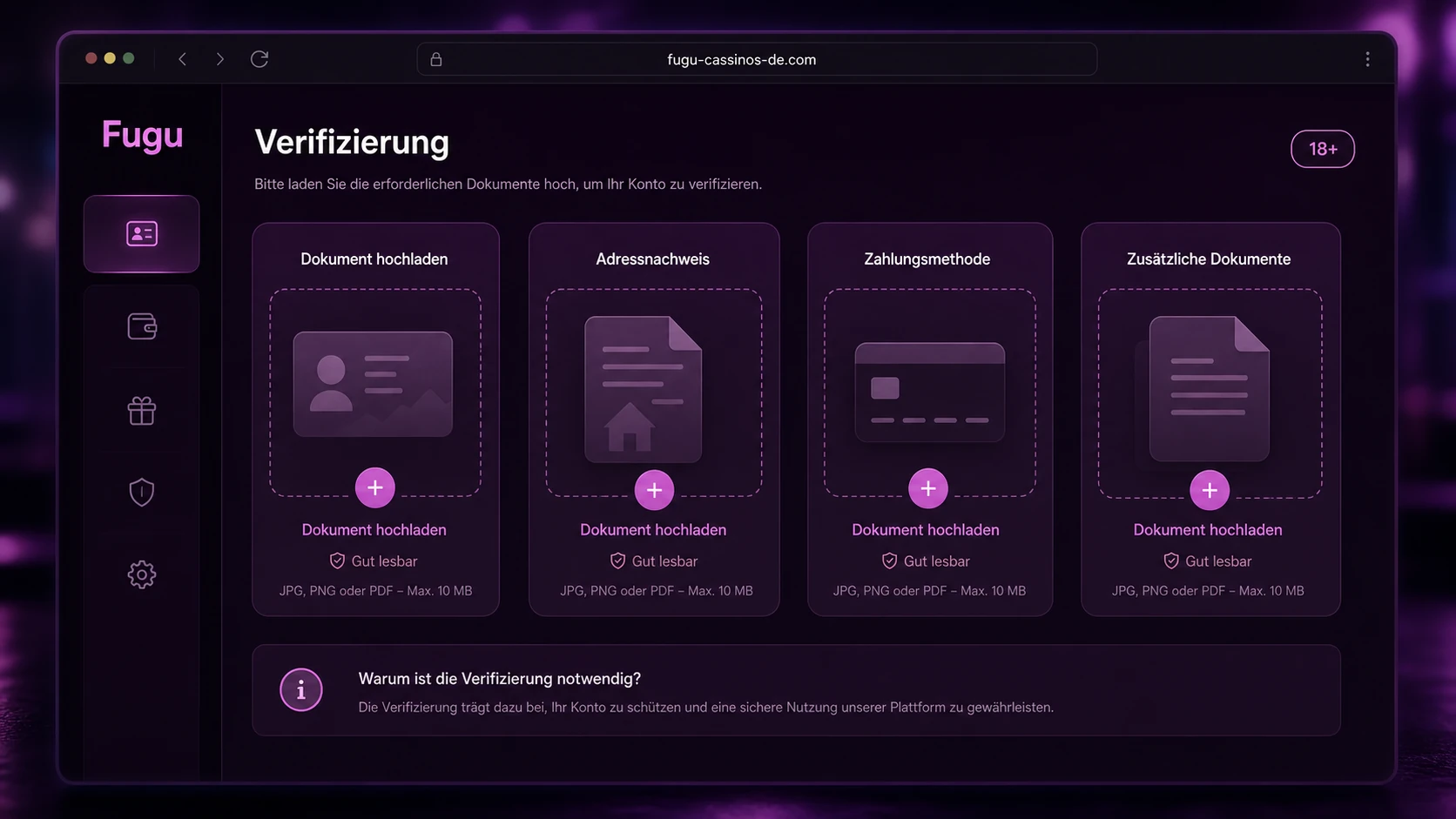Image resolution: width=1456 pixels, height=819 pixels.
Task: Click plus icon in Zahlungsmethode card
Action: coord(928,489)
